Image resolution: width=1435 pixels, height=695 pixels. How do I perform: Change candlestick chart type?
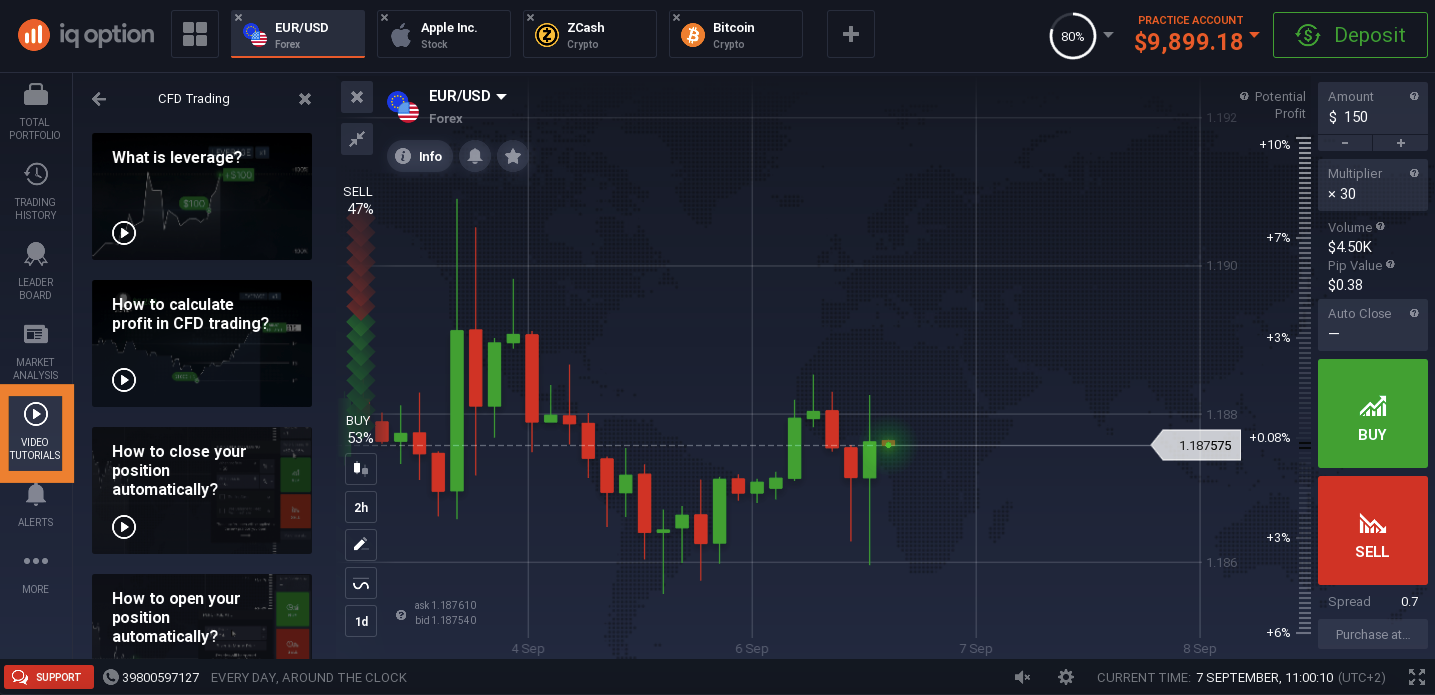click(361, 468)
